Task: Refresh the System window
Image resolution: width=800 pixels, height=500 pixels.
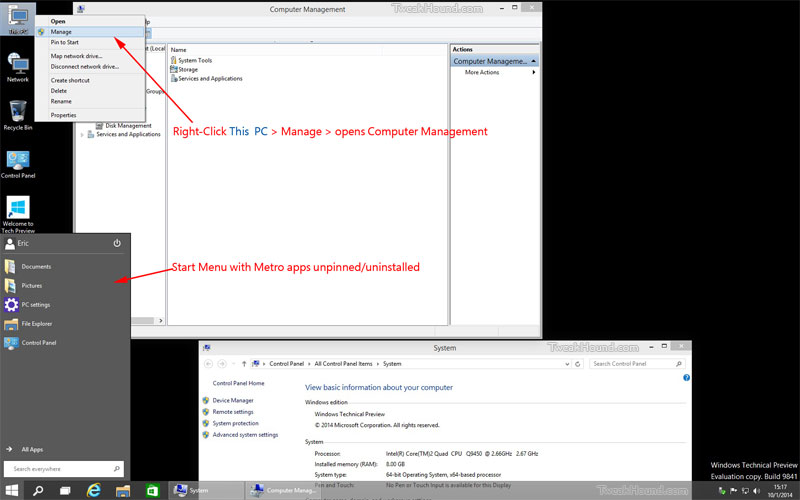Action: click(578, 364)
